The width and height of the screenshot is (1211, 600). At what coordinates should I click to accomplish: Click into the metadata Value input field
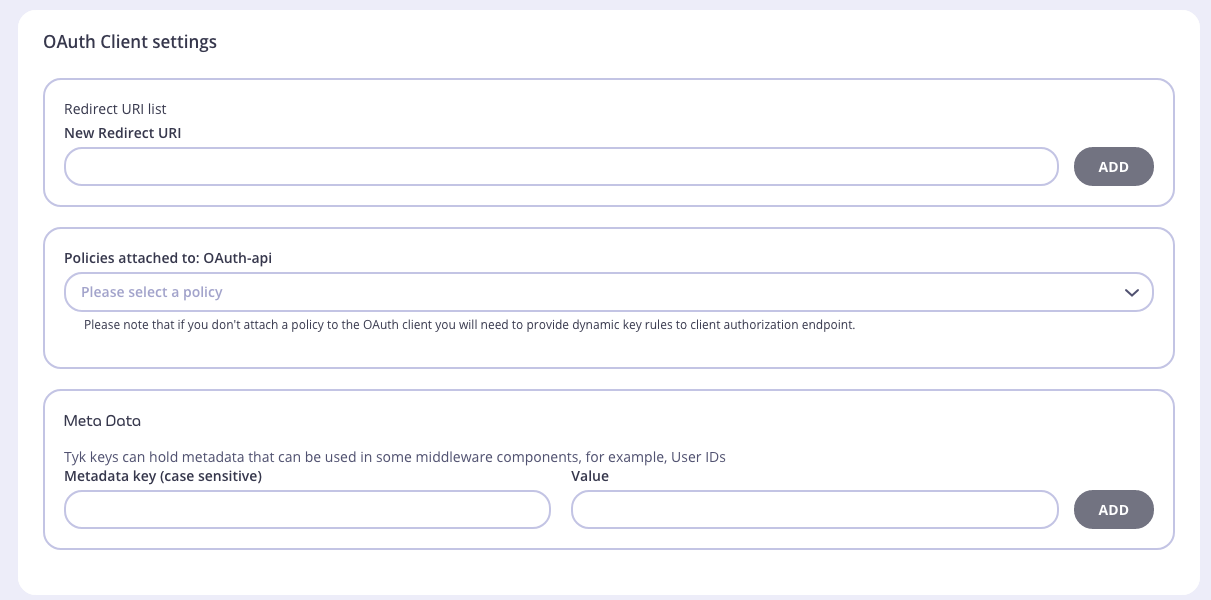coord(814,509)
